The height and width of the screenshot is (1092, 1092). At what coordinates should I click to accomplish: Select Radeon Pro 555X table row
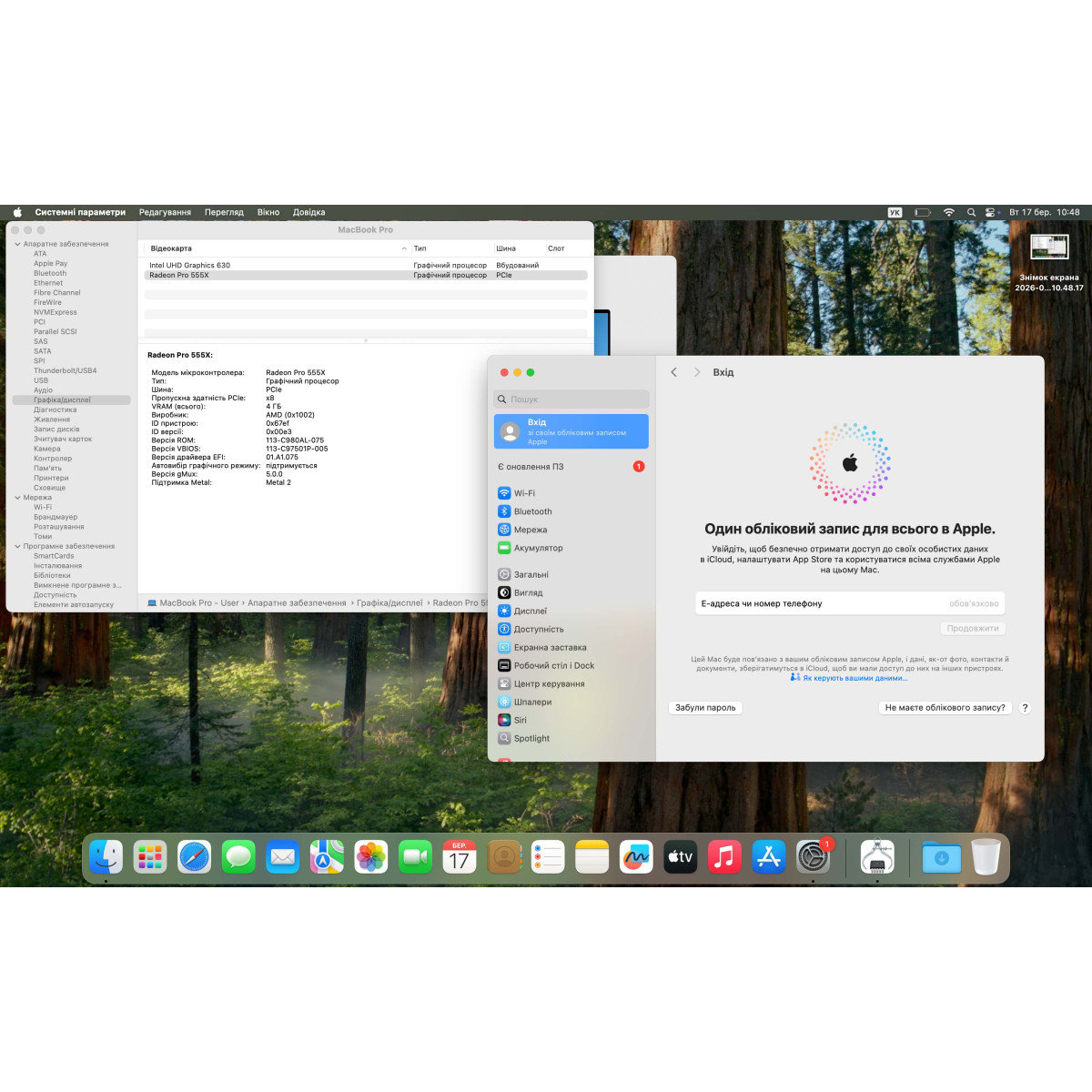click(x=366, y=275)
